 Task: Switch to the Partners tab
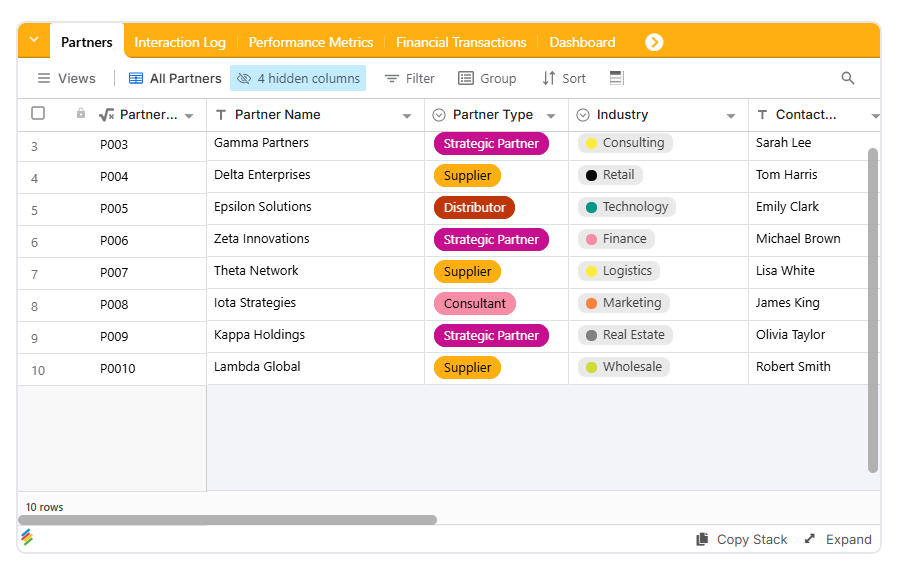87,42
